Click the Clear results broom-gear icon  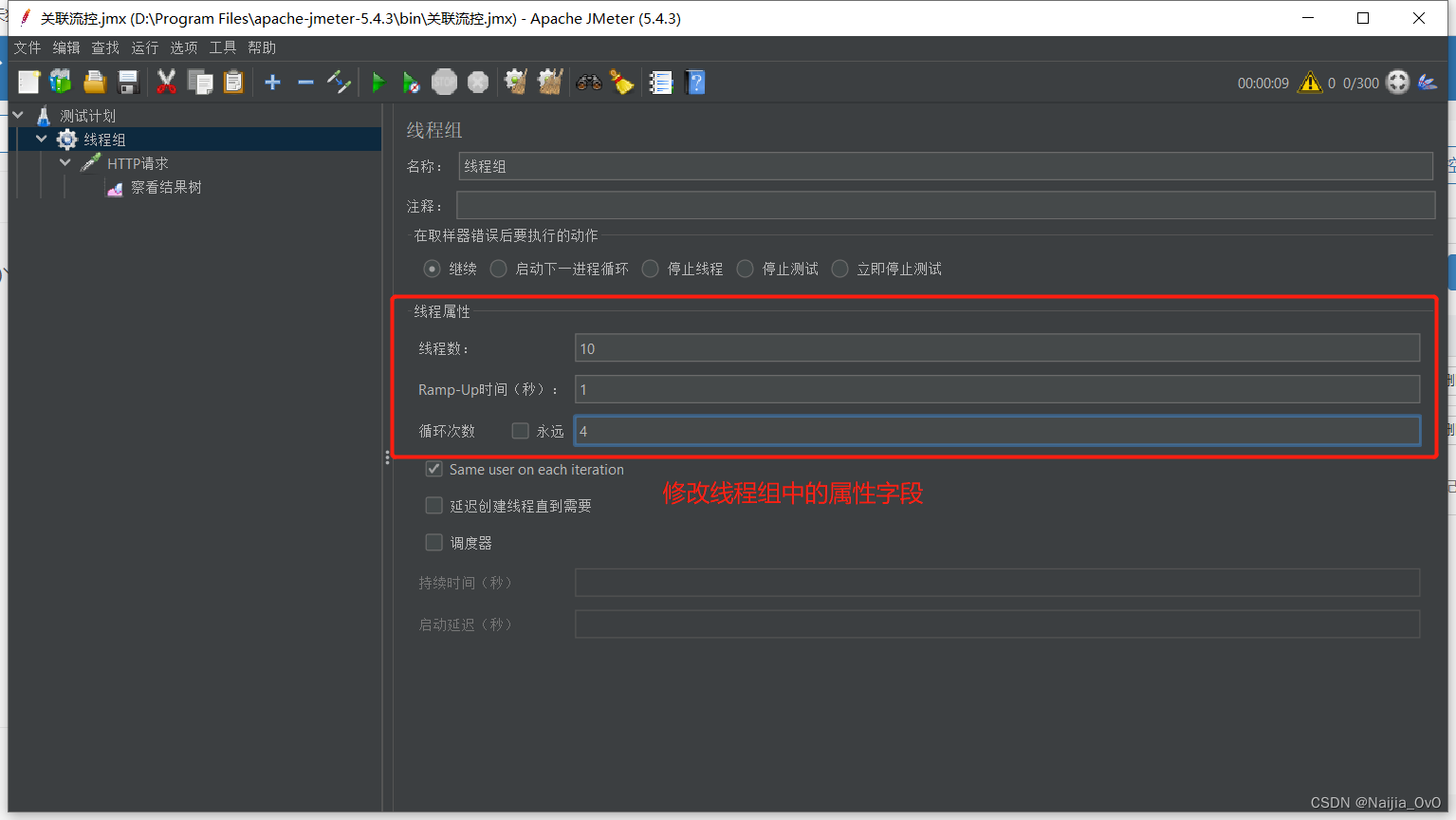coord(516,83)
